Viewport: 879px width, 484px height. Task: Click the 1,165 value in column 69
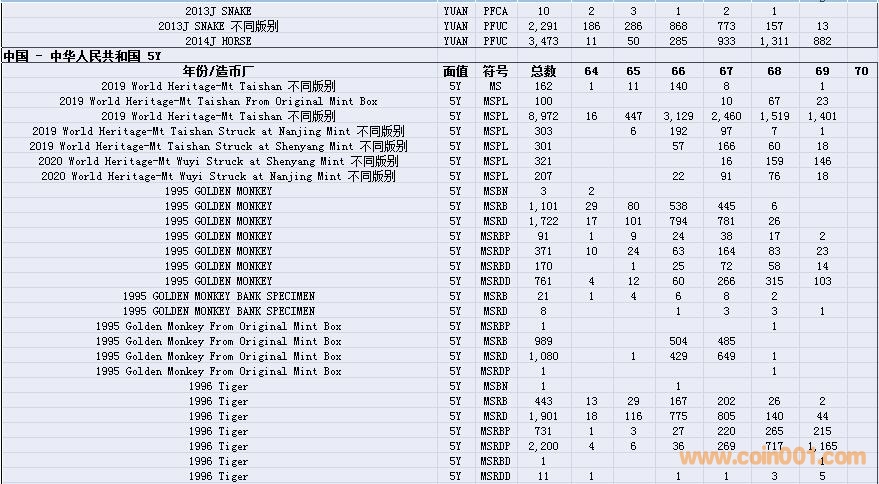(x=821, y=446)
